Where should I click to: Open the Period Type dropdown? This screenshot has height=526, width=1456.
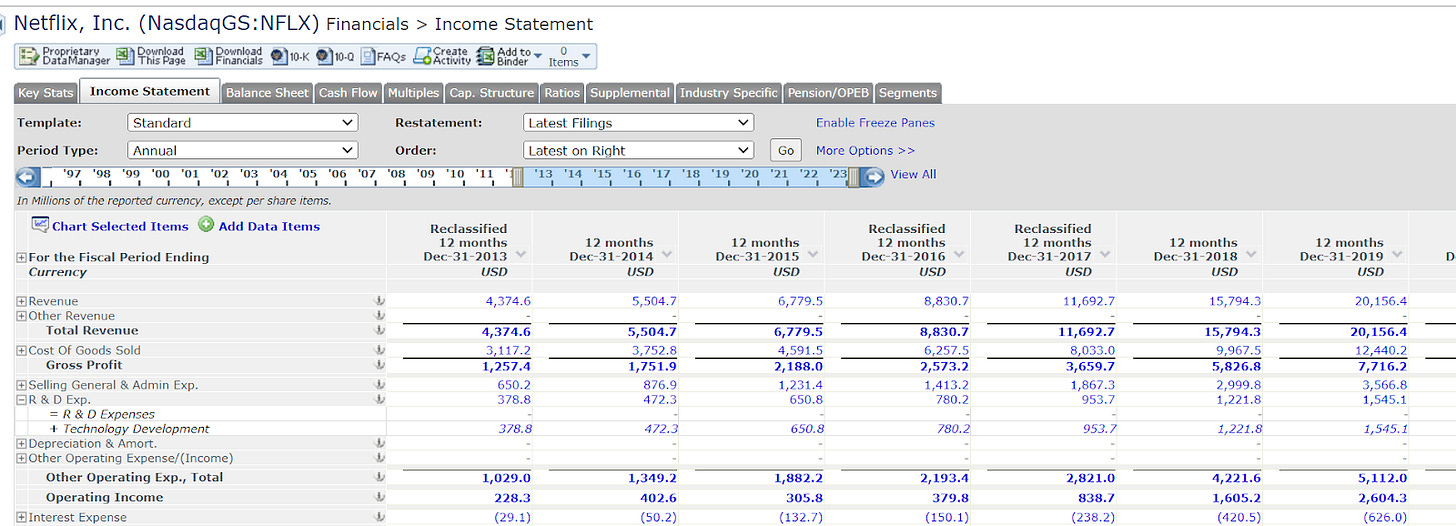243,150
